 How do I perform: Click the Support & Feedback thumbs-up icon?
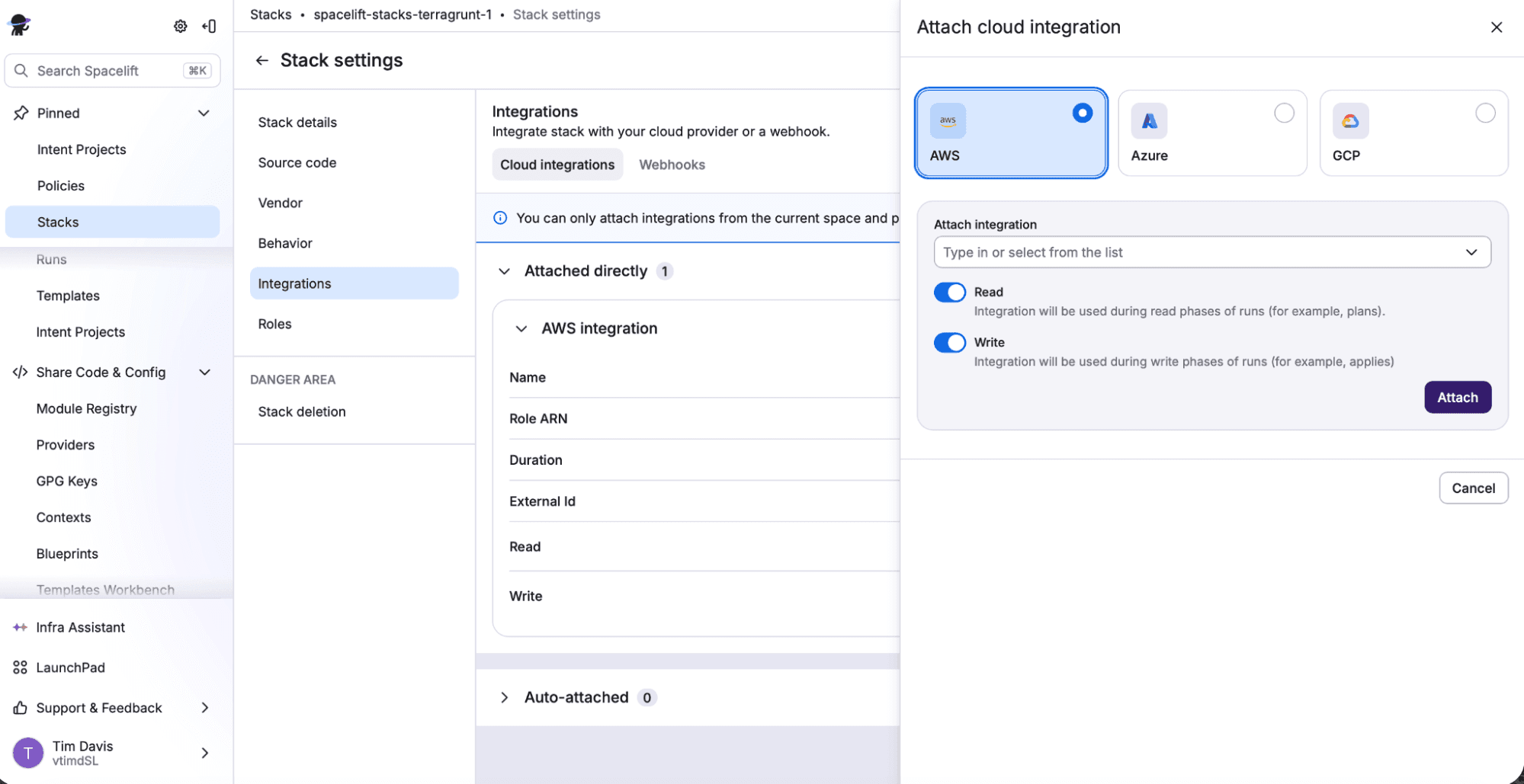point(21,708)
